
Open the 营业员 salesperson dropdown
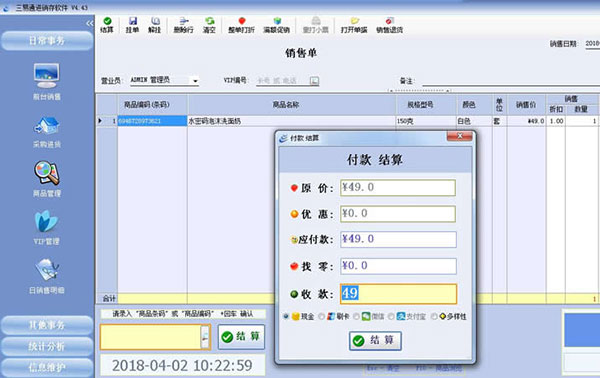pyautogui.click(x=195, y=81)
